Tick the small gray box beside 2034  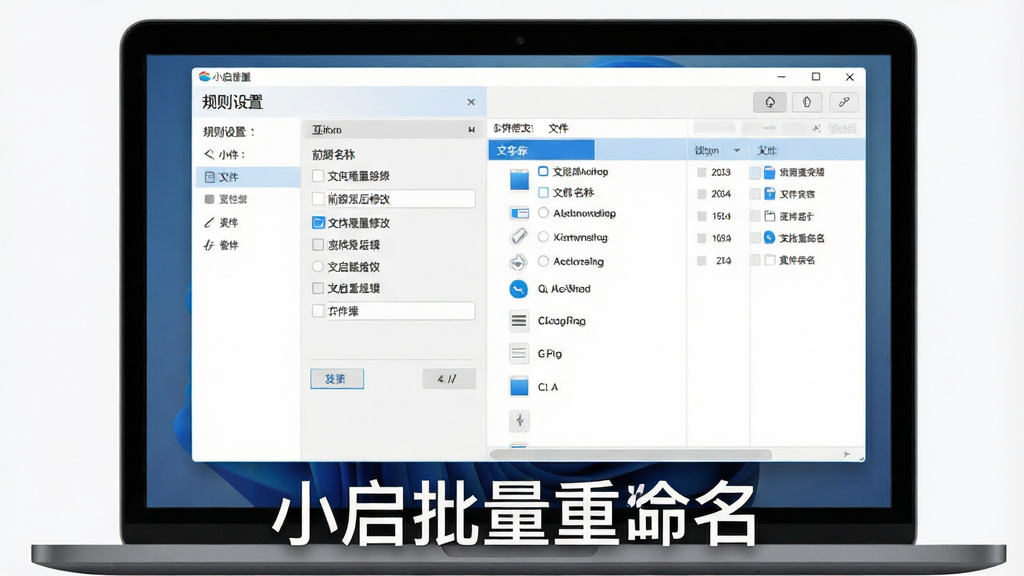pos(701,194)
